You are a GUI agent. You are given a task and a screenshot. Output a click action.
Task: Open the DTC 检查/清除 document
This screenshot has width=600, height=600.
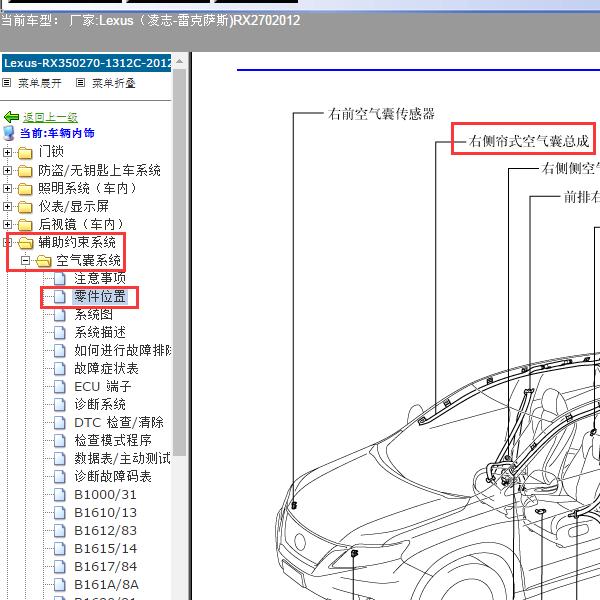[x=119, y=422]
